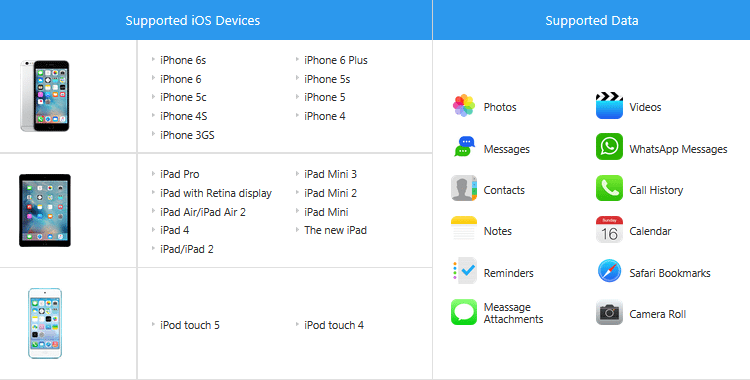Click the Reminders checkmark icon
The height and width of the screenshot is (380, 750).
[464, 271]
